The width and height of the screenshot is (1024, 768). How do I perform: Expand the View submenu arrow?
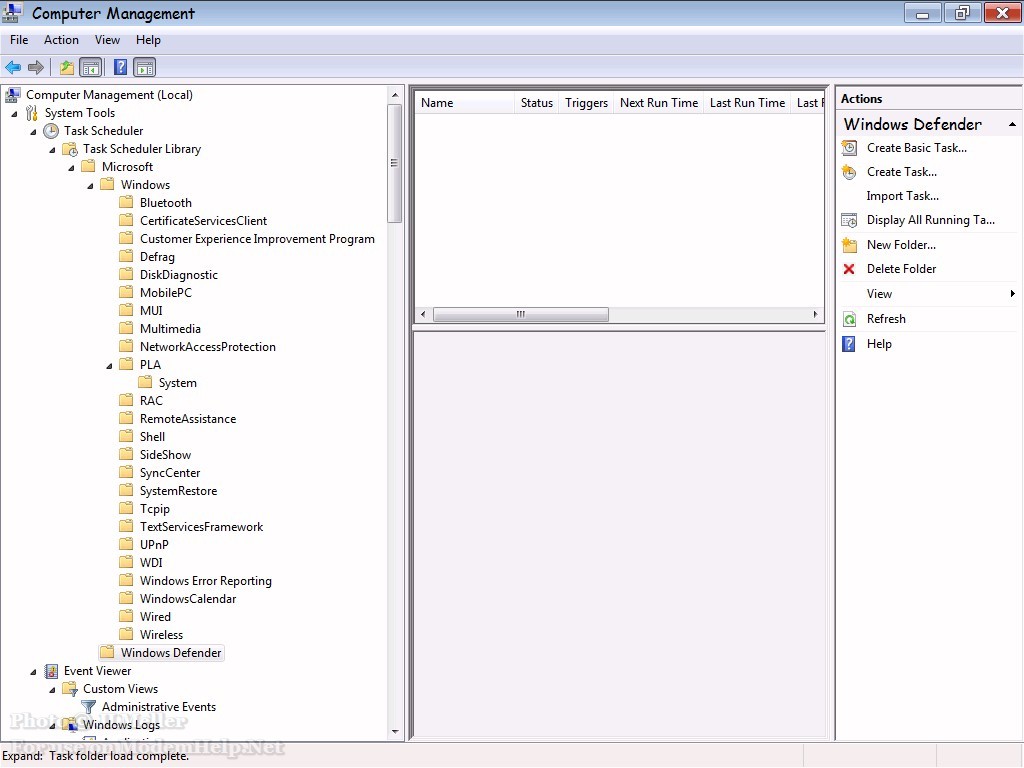pyautogui.click(x=1012, y=294)
